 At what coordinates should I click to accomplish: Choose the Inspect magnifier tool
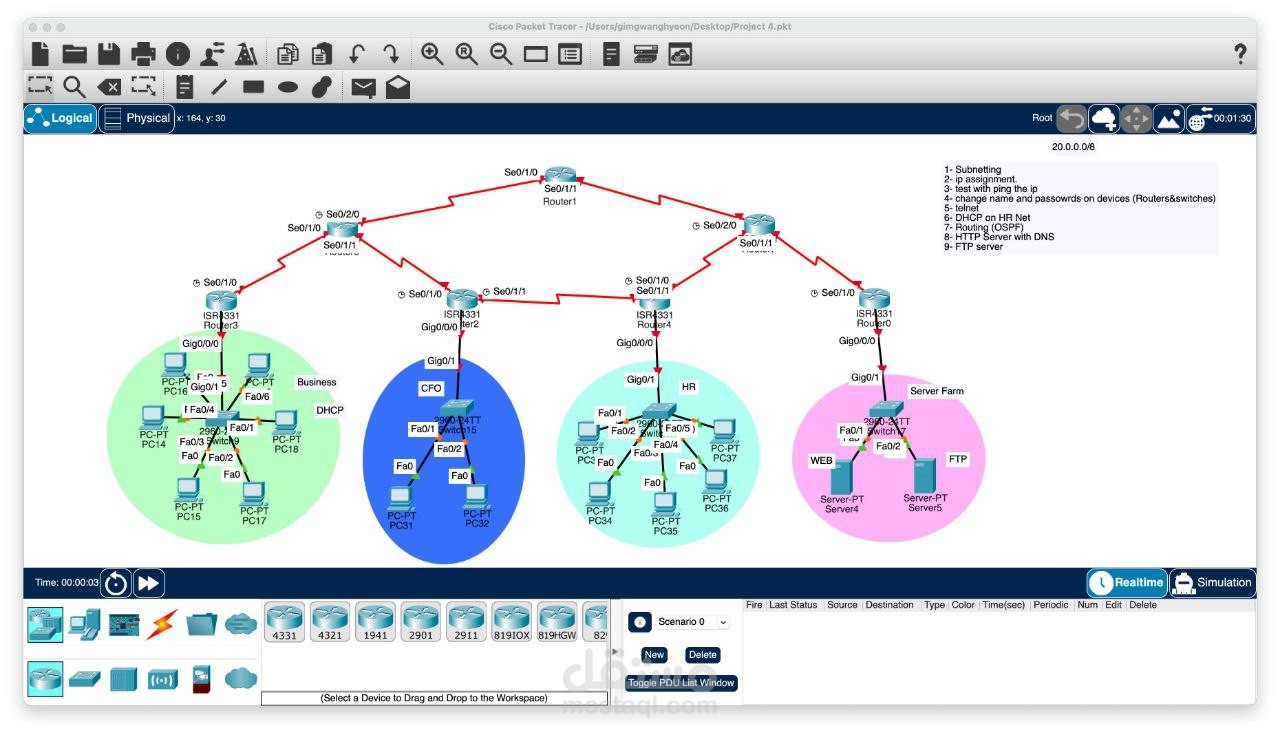tap(75, 87)
